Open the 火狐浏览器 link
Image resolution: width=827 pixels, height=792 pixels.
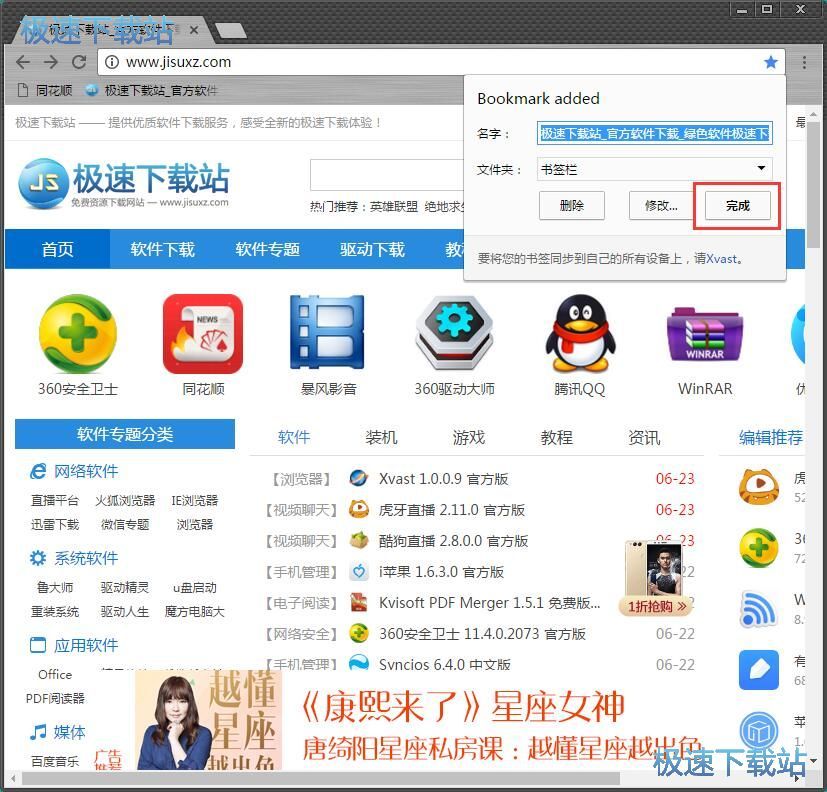(x=125, y=500)
